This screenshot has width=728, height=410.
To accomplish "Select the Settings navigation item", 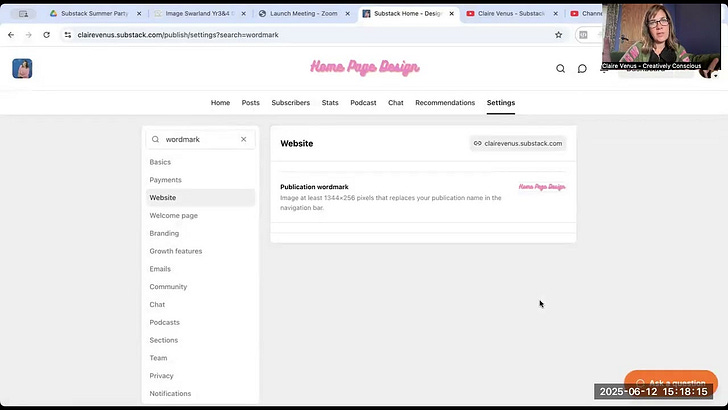I will coord(500,103).
